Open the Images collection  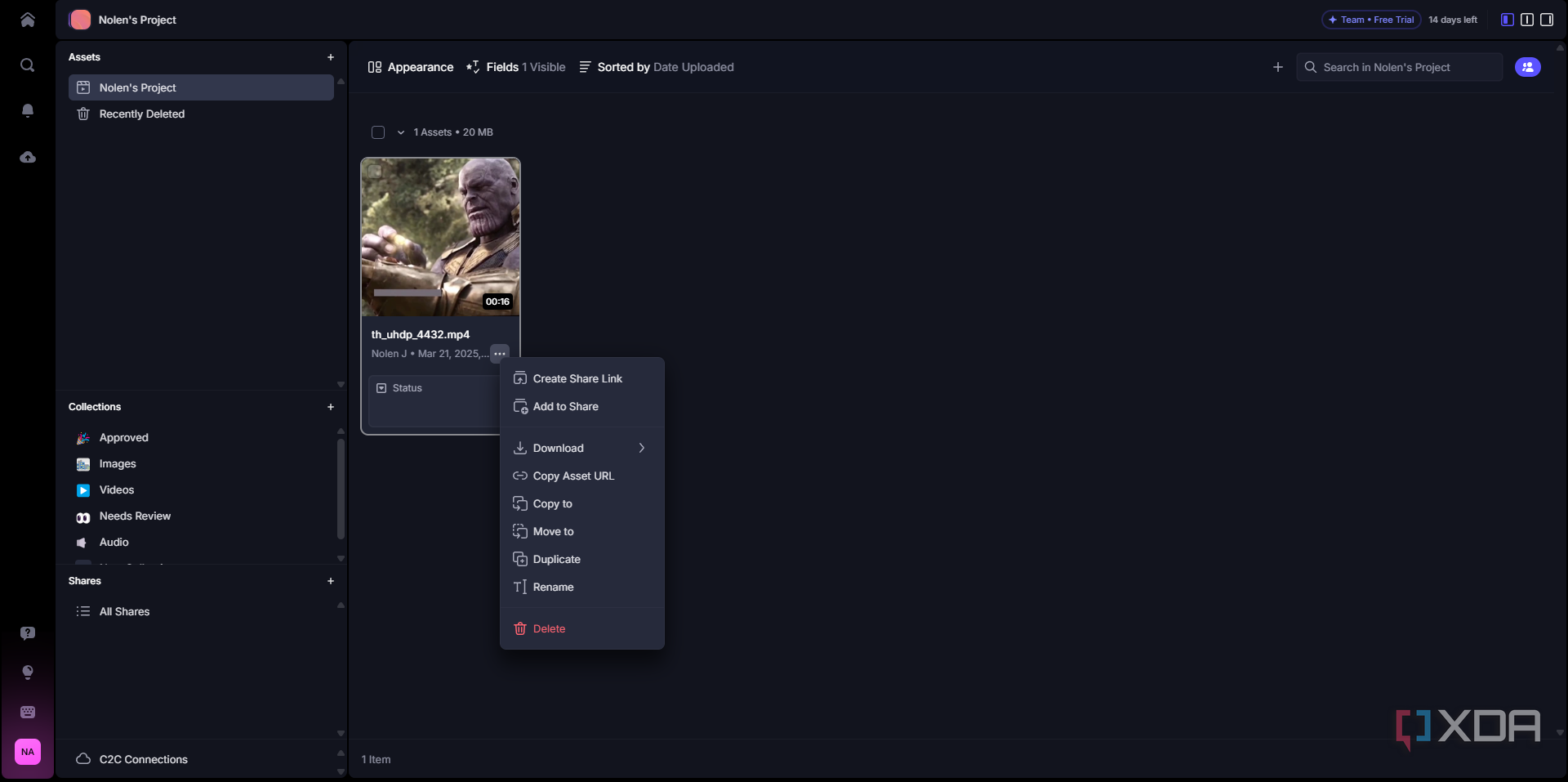201,464
